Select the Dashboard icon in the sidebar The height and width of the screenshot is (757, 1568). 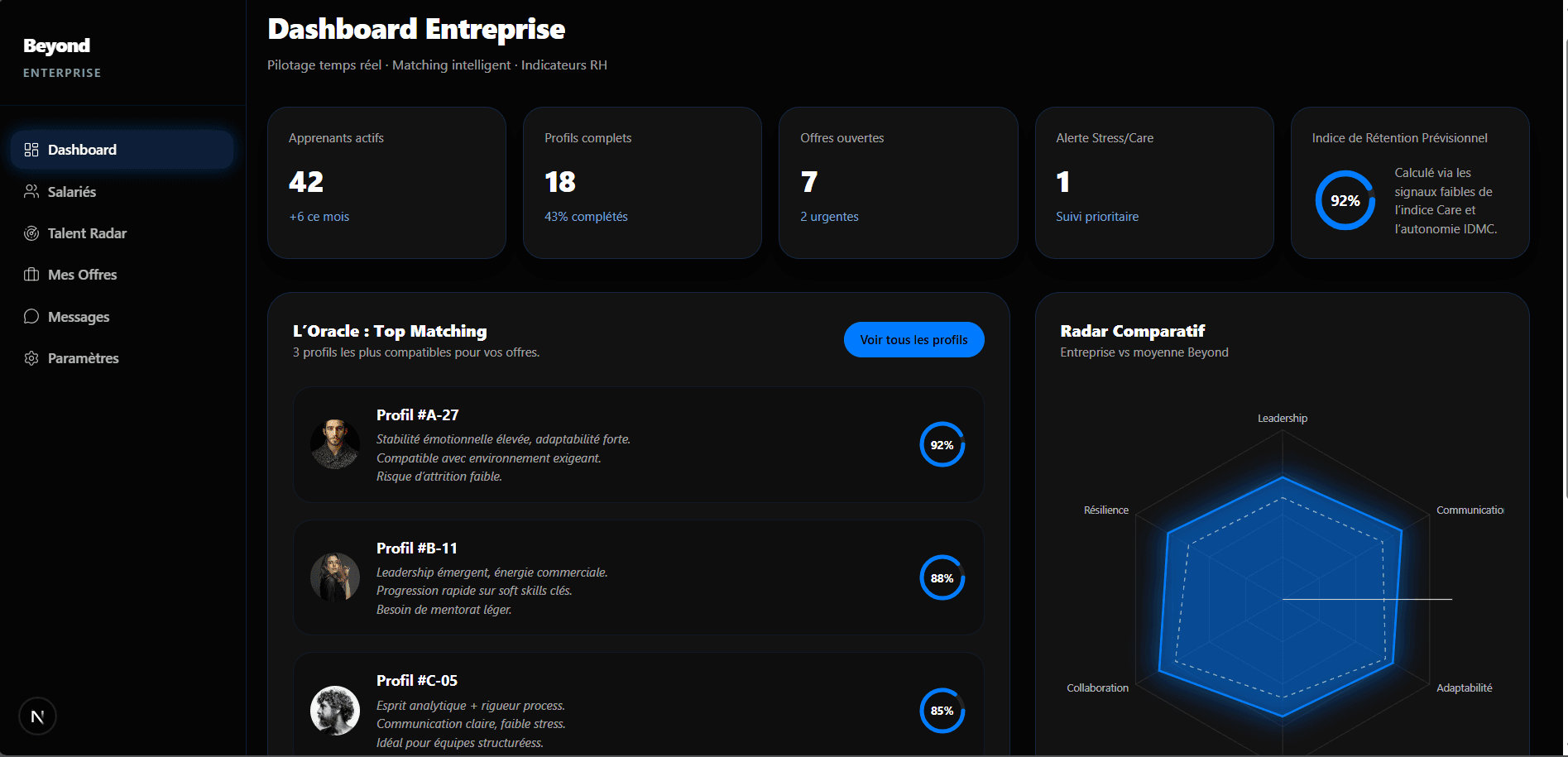[x=31, y=150]
